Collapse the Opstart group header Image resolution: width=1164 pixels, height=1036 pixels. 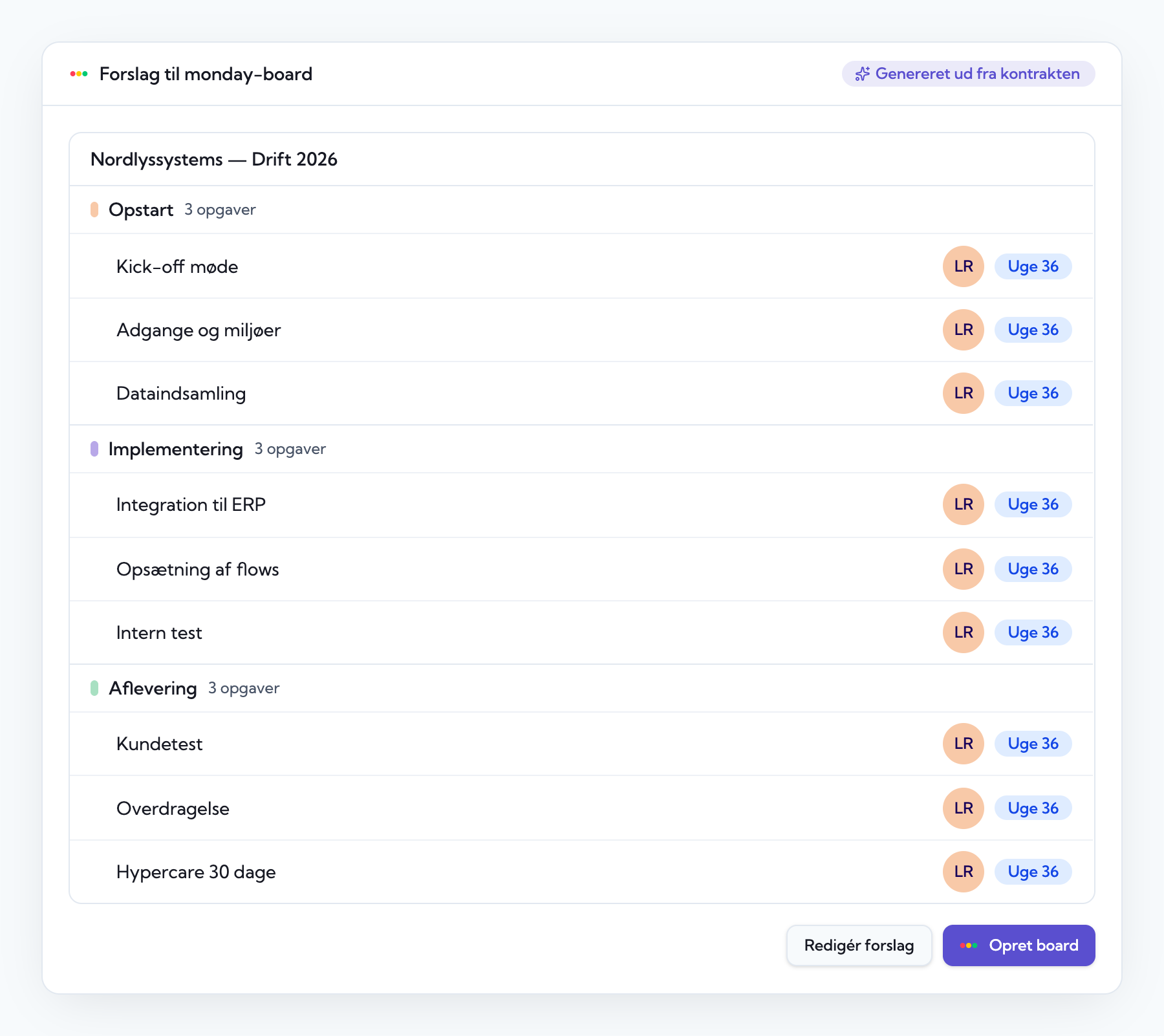(x=581, y=210)
